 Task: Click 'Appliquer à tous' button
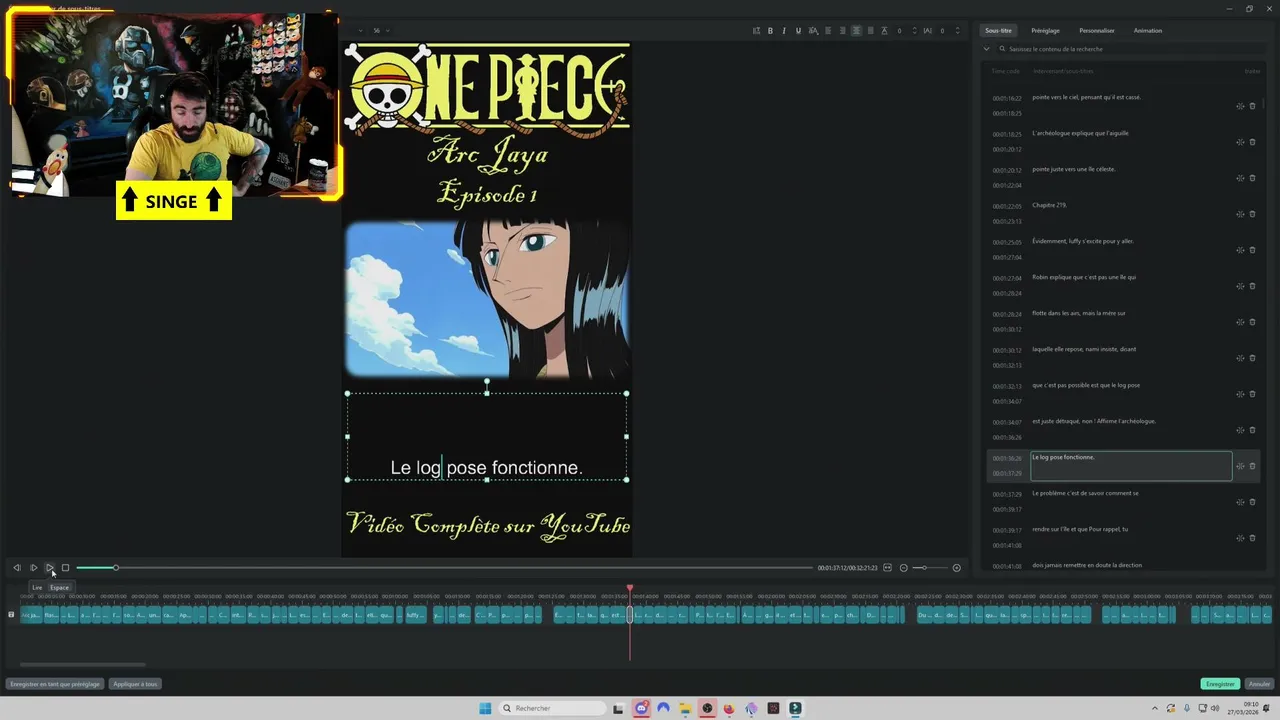tap(135, 684)
